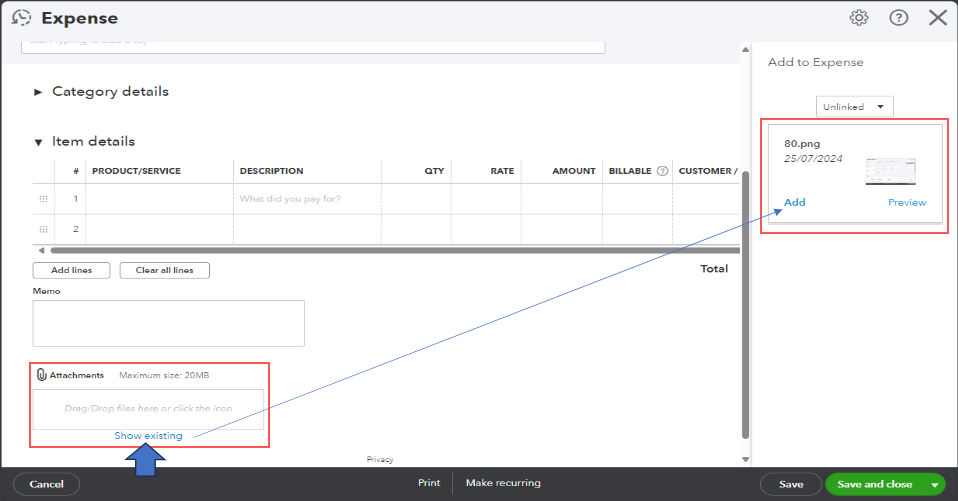Screen dimensions: 958x501
Task: Open the Privacy link
Action: pyautogui.click(x=380, y=459)
